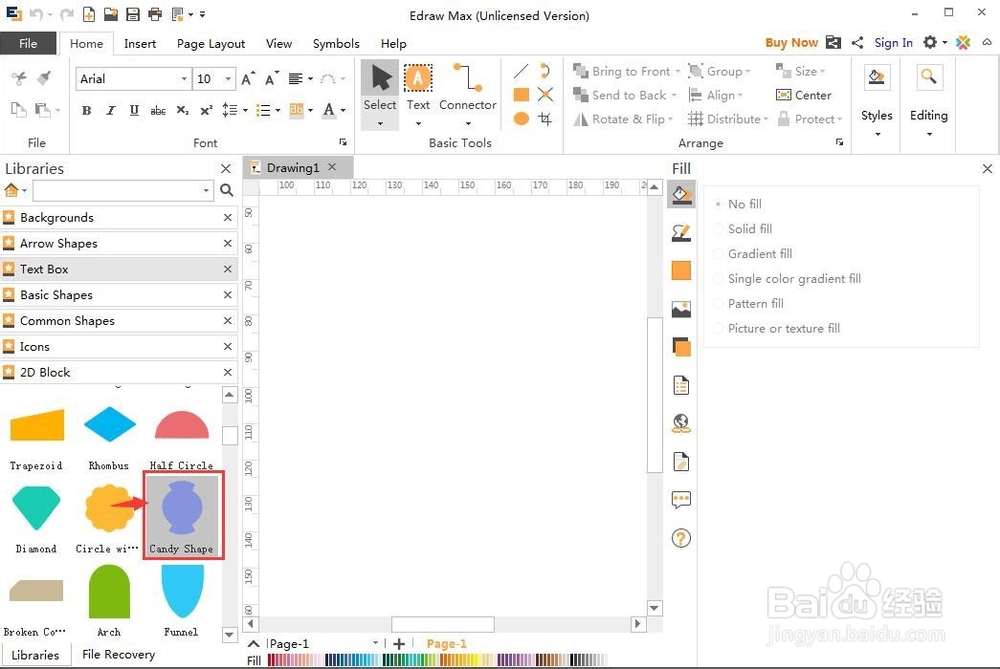Open the Shadow panel icon
Screen dimensions: 1000x669
pos(681,270)
